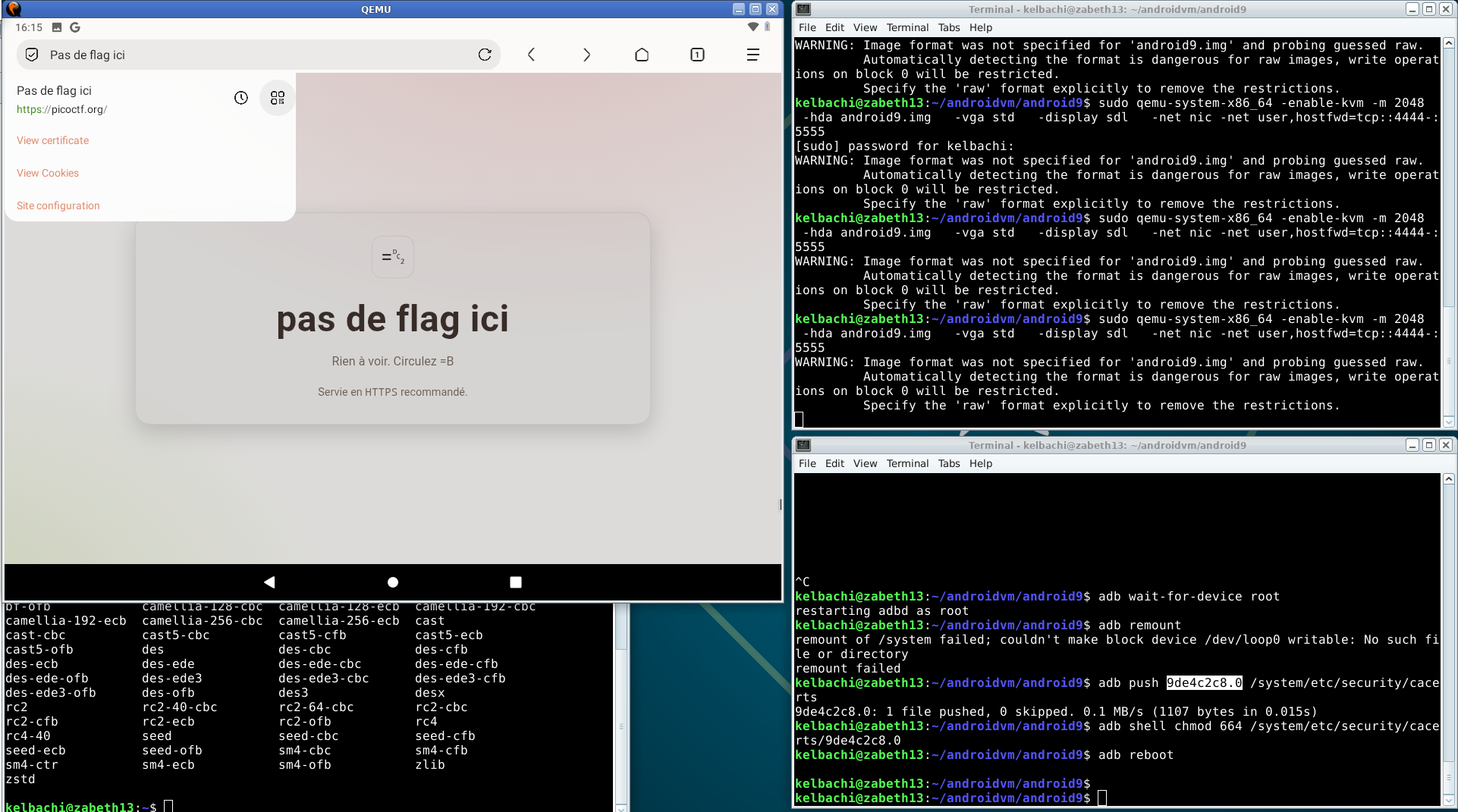Click the View Cookies link
This screenshot has width=1458, height=812.
[48, 173]
